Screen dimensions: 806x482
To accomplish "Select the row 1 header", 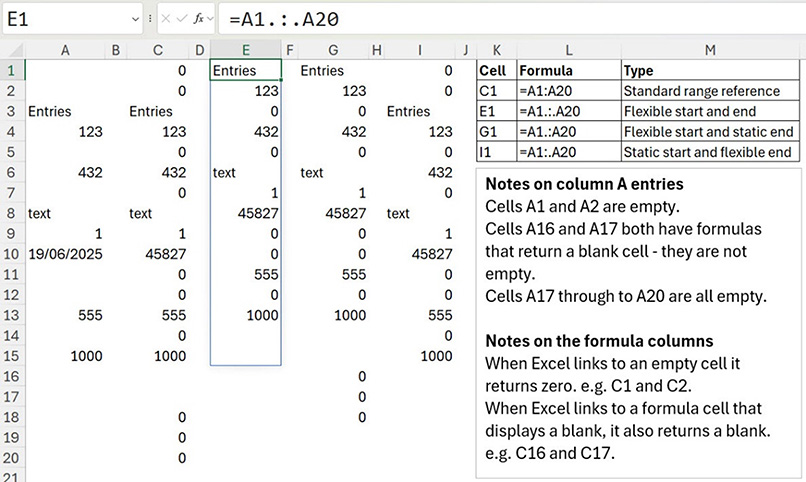I will click(x=11, y=71).
